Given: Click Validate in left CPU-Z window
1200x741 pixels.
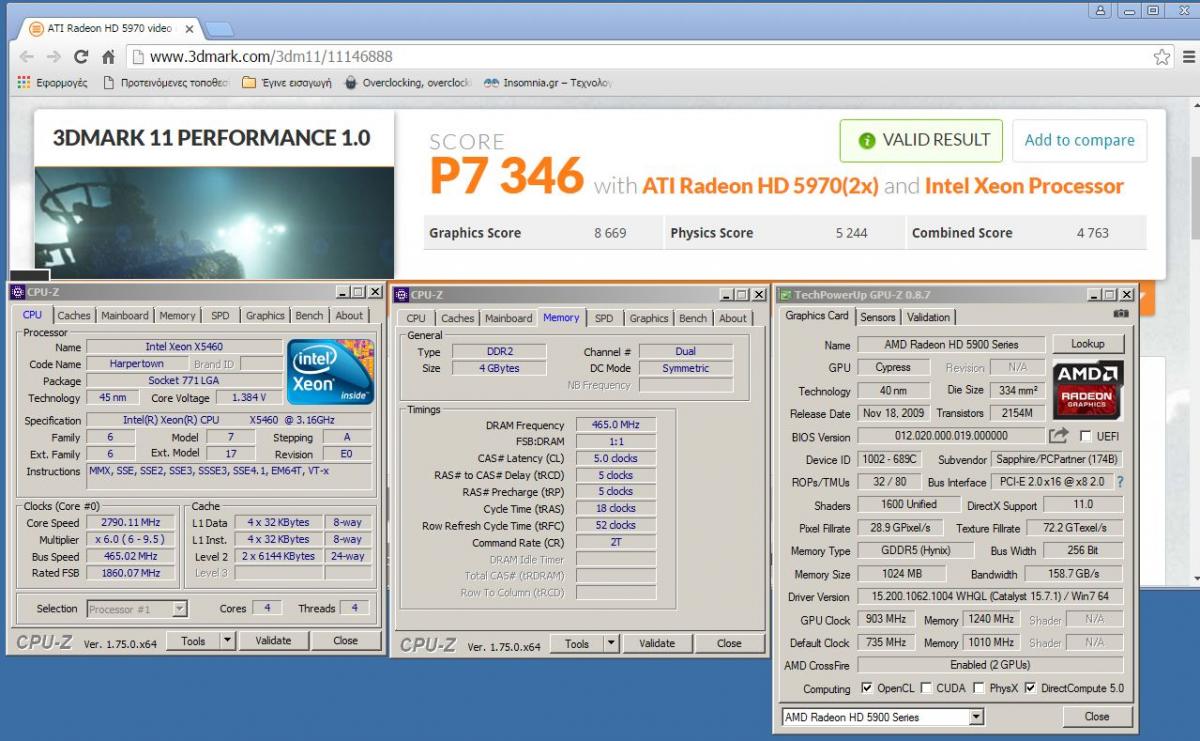Looking at the screenshot, I should 273,641.
